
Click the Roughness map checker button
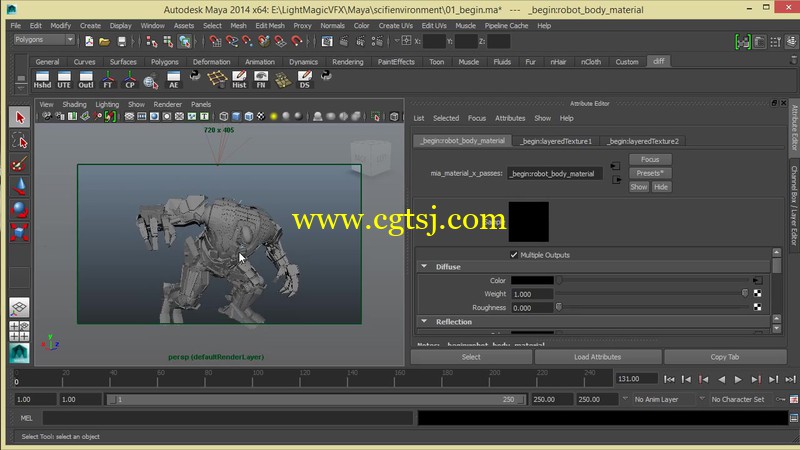(x=757, y=307)
